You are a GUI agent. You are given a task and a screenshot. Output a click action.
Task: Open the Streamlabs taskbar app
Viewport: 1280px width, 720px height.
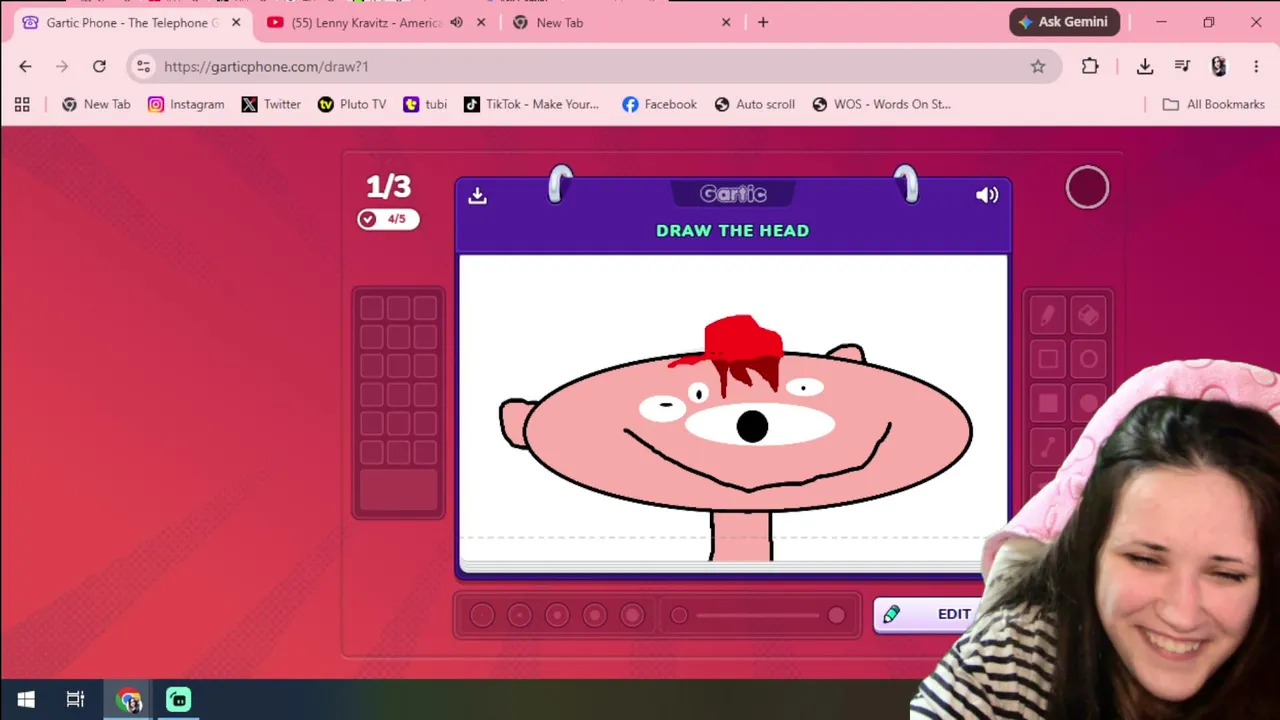[x=178, y=700]
